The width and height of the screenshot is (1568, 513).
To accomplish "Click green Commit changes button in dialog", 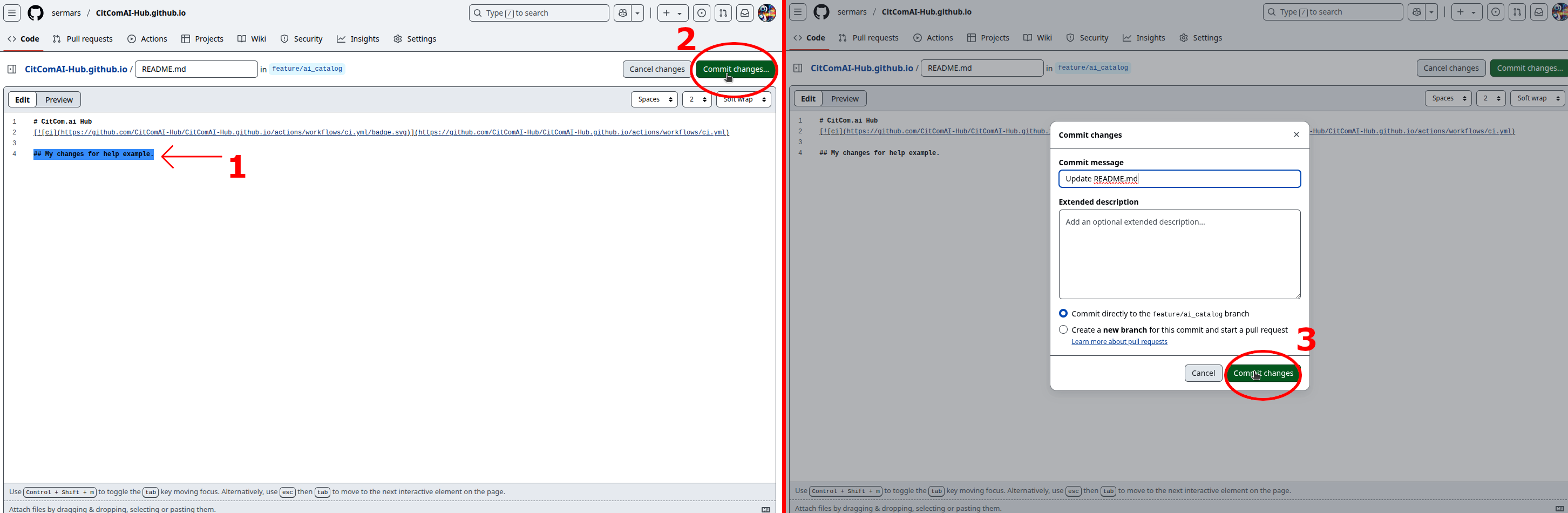I will coord(1263,373).
